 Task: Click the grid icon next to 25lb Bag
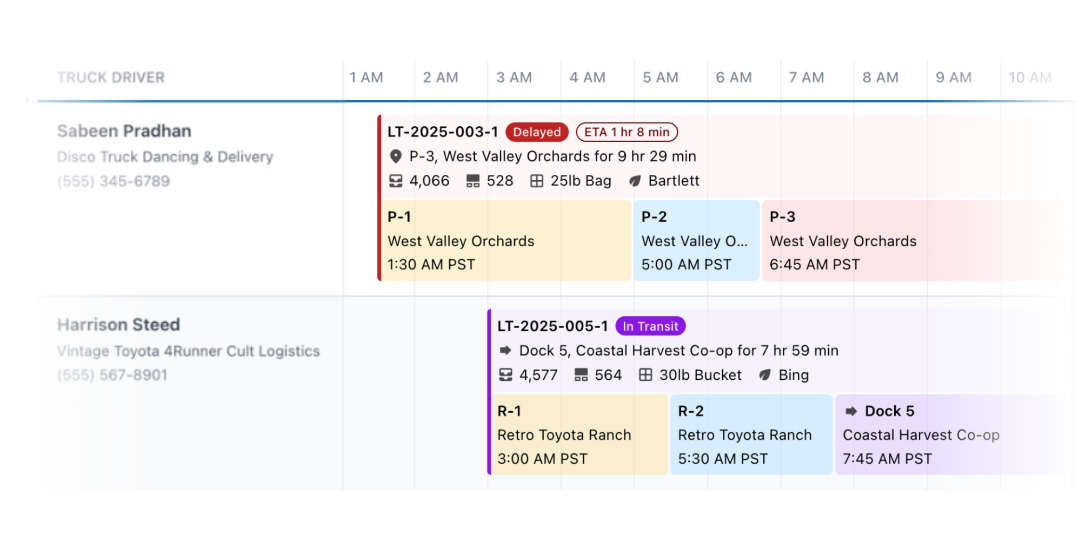pyautogui.click(x=537, y=181)
